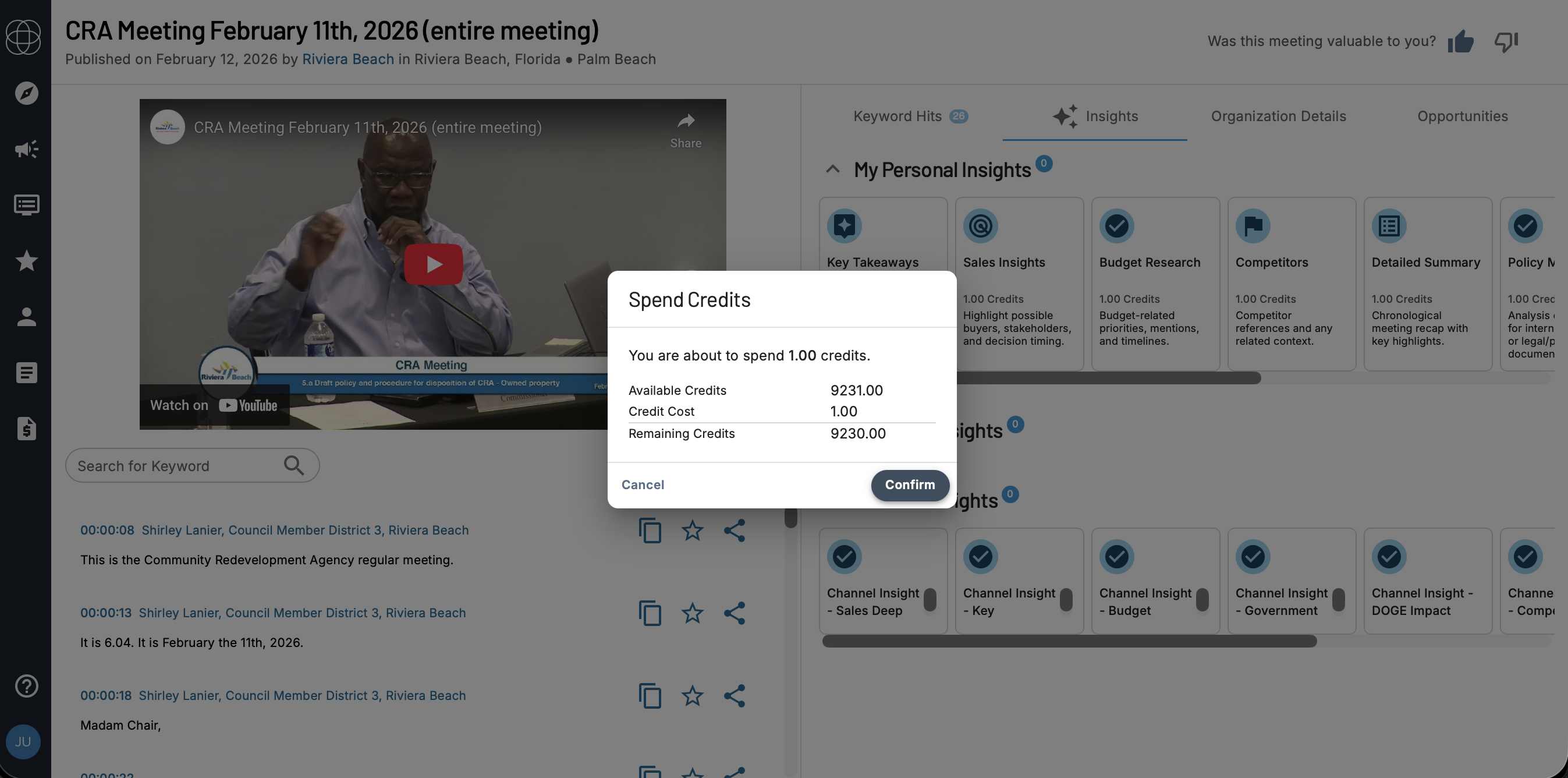Switch to the Organization Details tab
The height and width of the screenshot is (778, 1568).
click(x=1278, y=116)
